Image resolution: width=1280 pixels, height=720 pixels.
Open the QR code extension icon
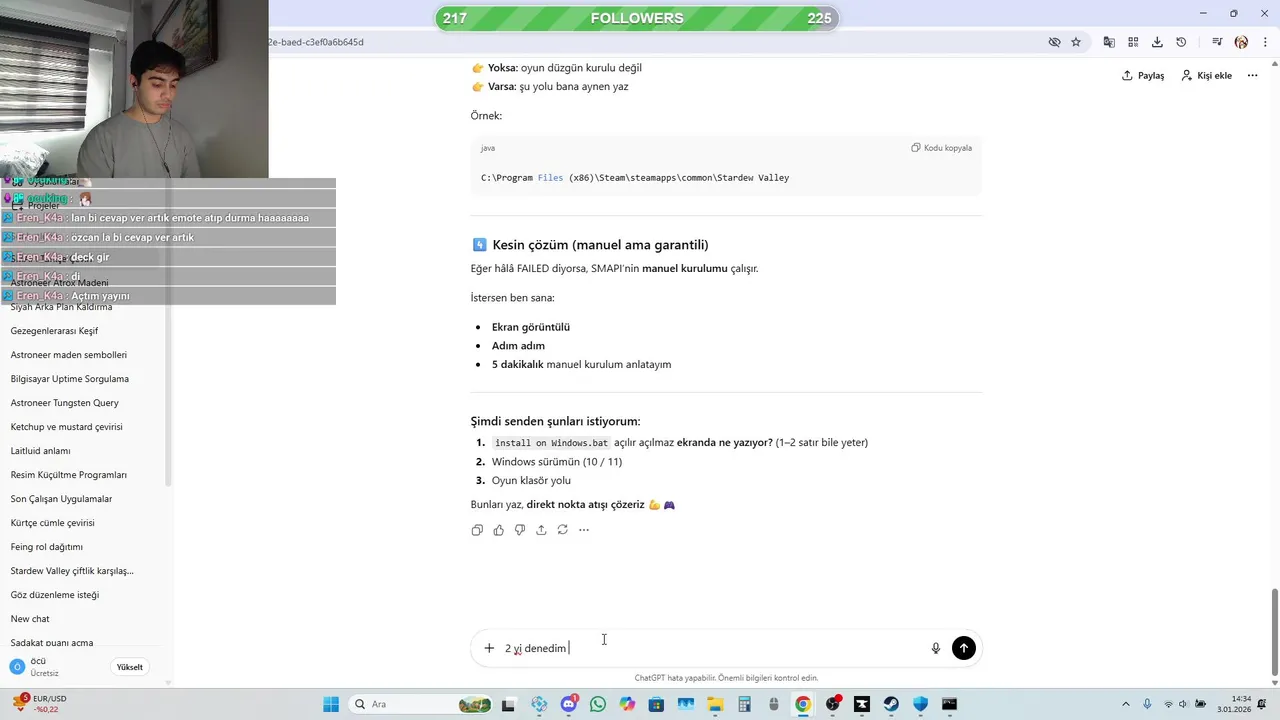tap(1133, 42)
